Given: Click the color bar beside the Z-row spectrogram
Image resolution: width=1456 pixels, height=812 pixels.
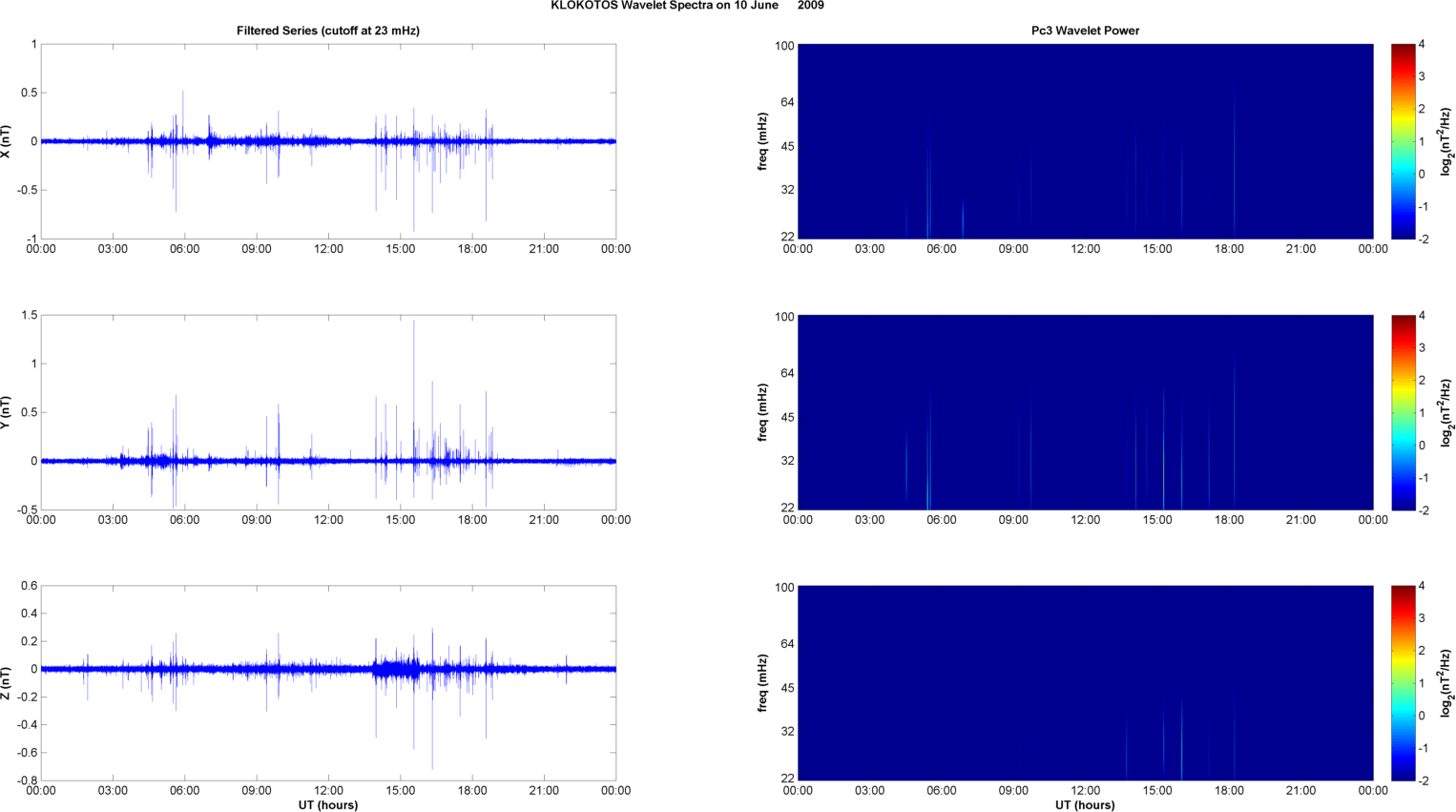Looking at the screenshot, I should click(x=1403, y=683).
